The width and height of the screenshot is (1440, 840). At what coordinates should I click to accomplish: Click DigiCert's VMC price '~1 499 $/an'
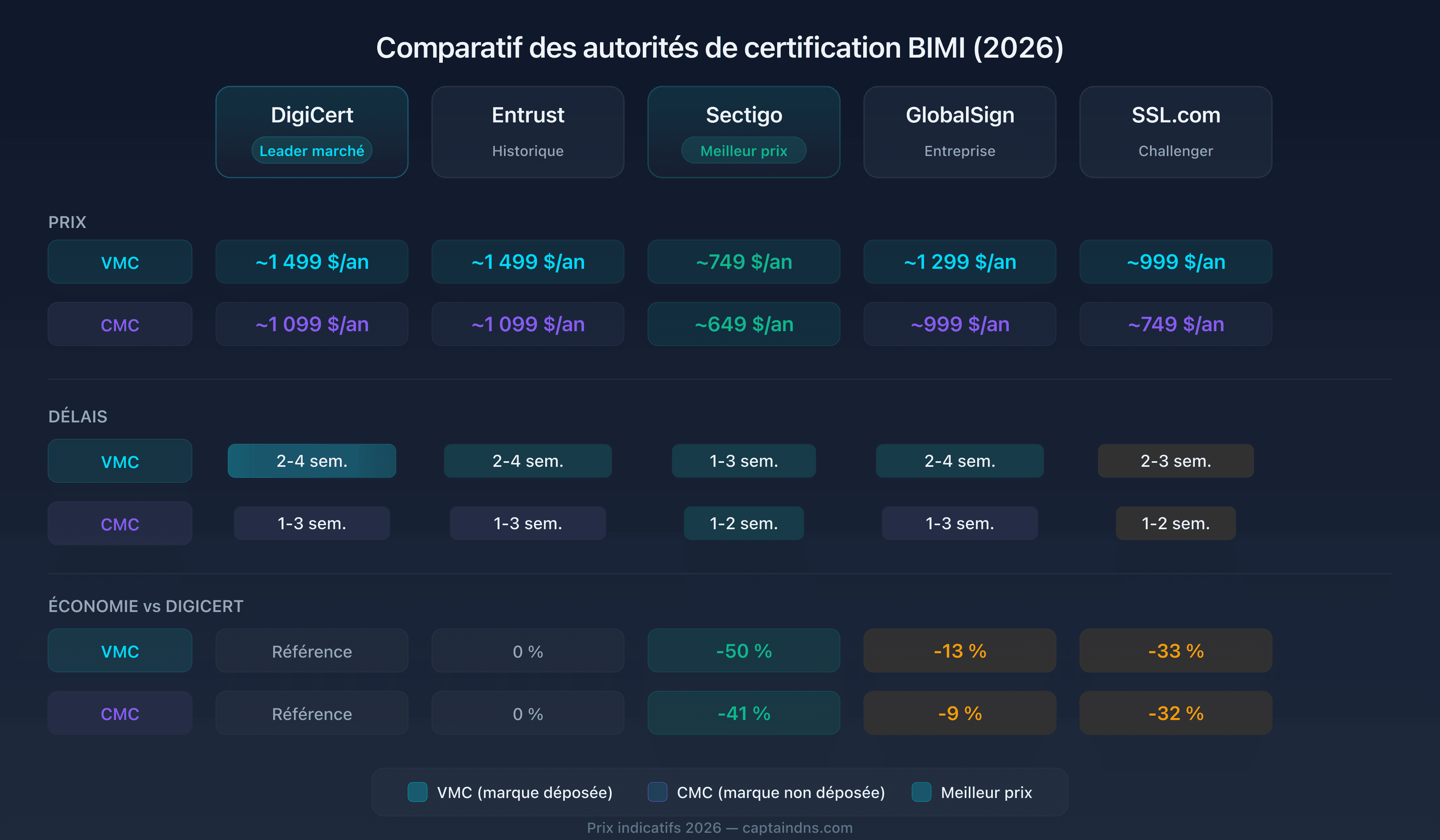tap(312, 262)
